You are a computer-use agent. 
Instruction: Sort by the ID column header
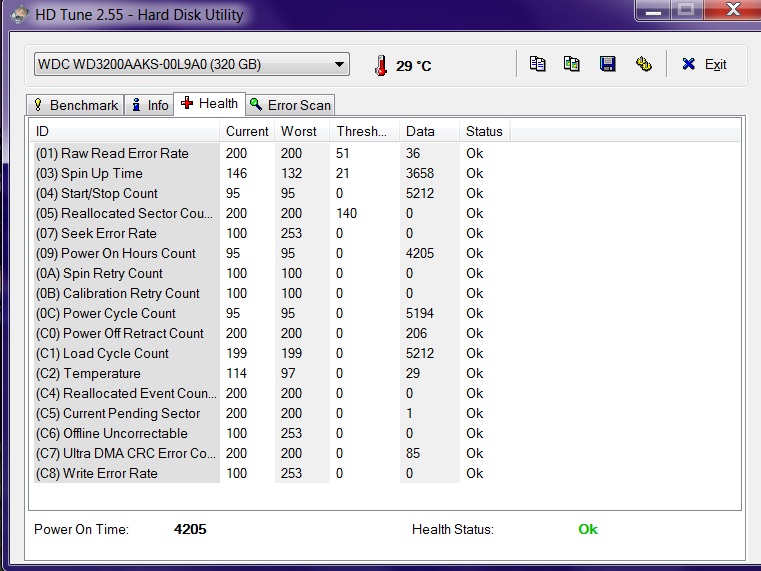coord(124,131)
